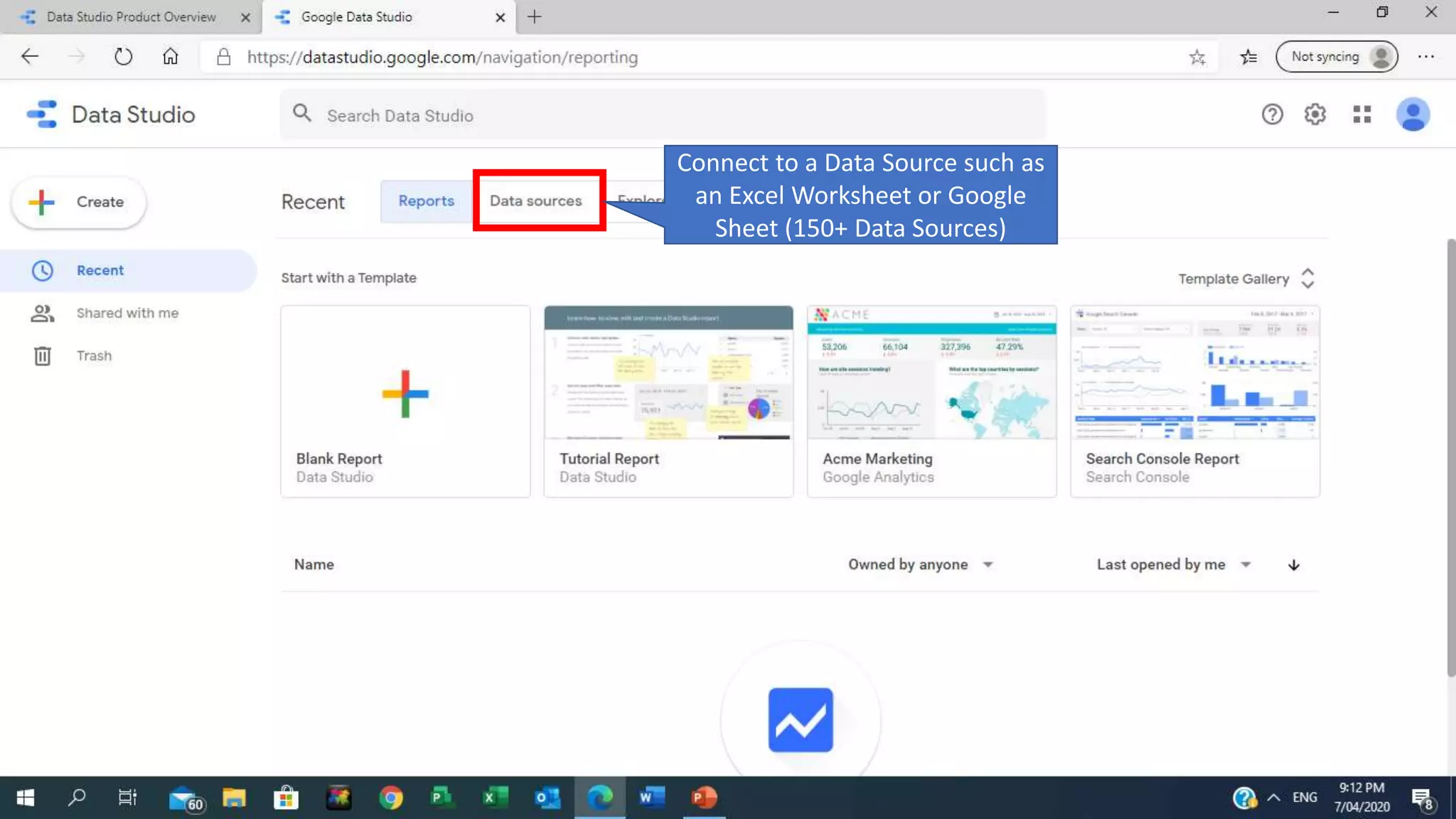The width and height of the screenshot is (1456, 819).
Task: Open File Explorer from the taskbar
Action: coord(234,798)
